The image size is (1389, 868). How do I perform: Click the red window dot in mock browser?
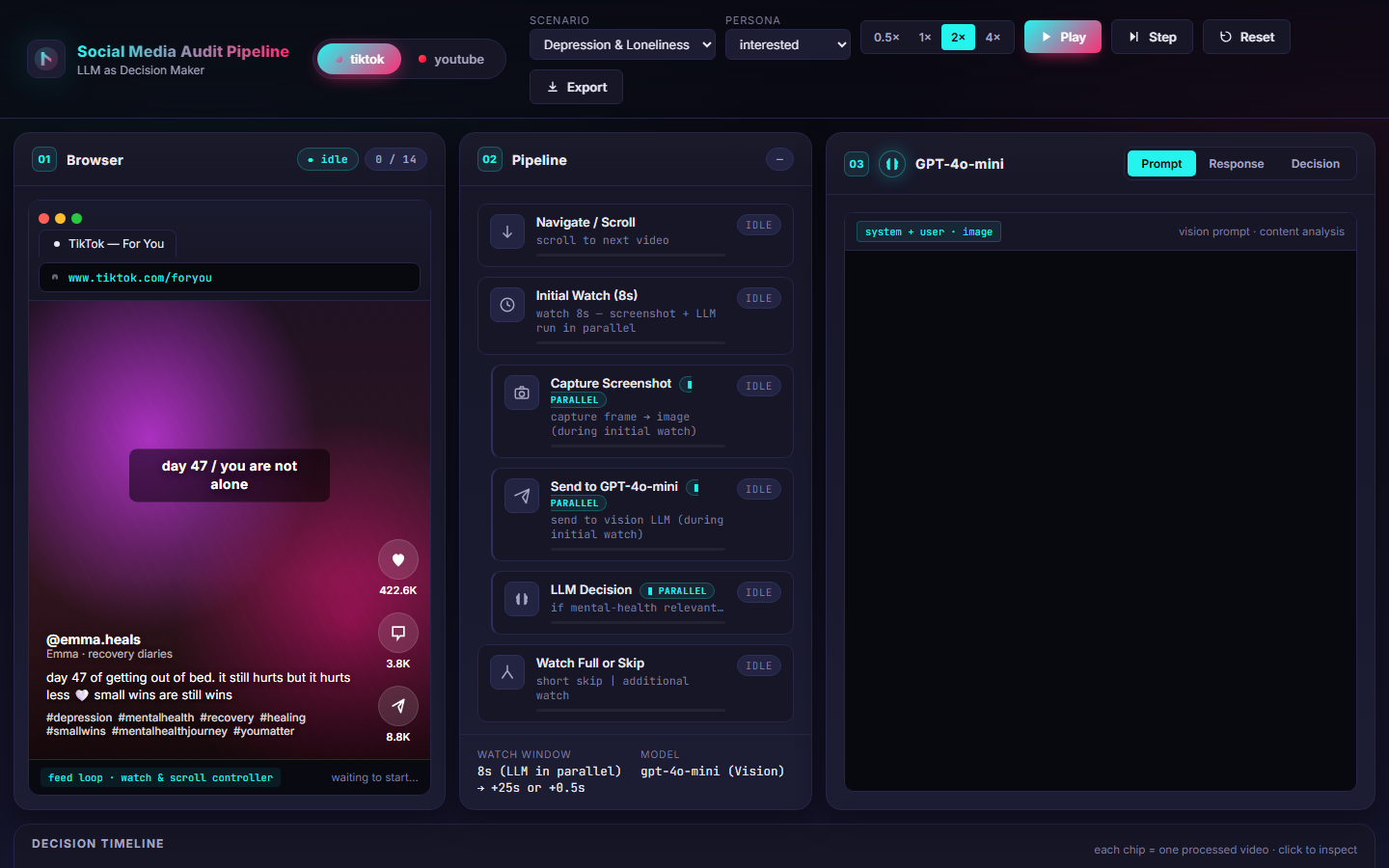[x=43, y=219]
